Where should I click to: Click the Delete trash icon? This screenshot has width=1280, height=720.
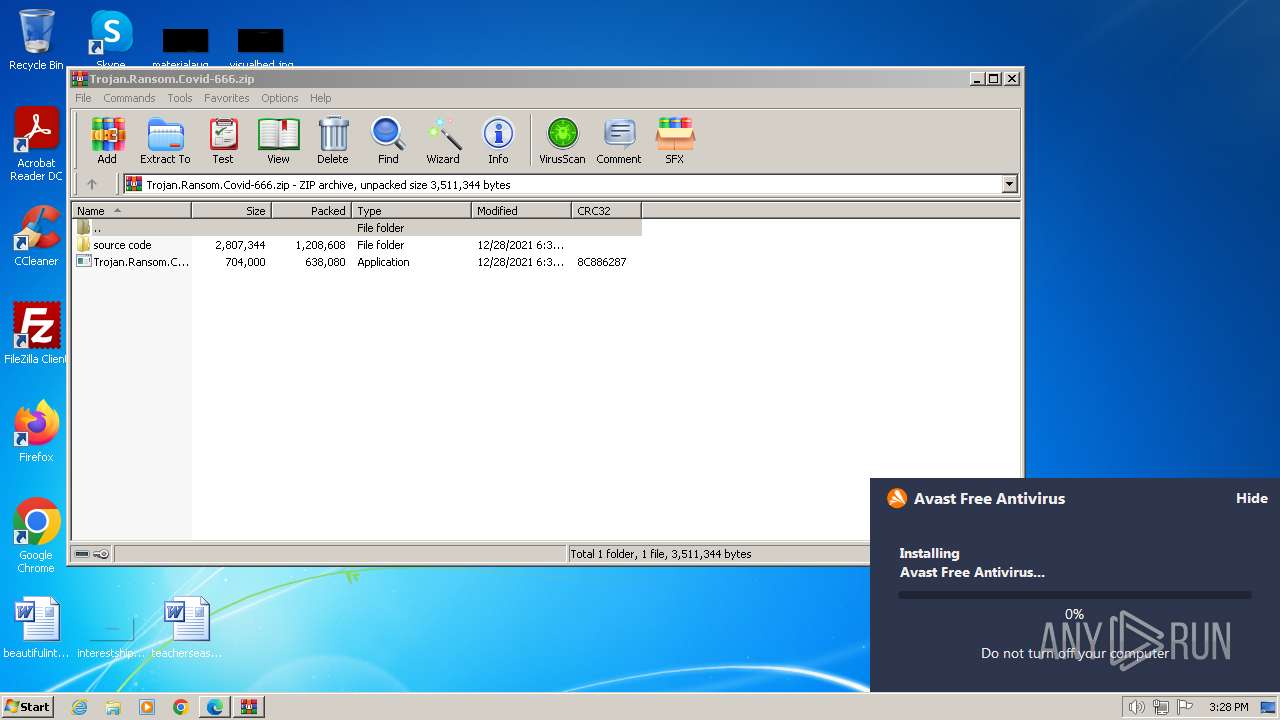(x=333, y=140)
